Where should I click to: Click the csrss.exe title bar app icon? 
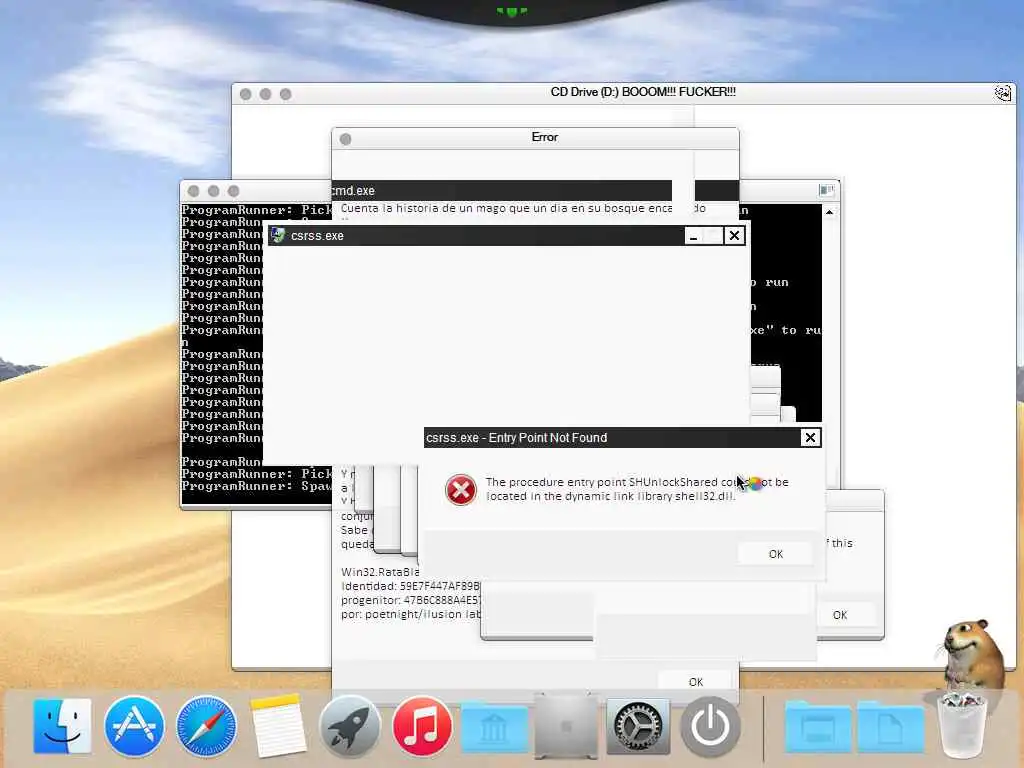(278, 235)
